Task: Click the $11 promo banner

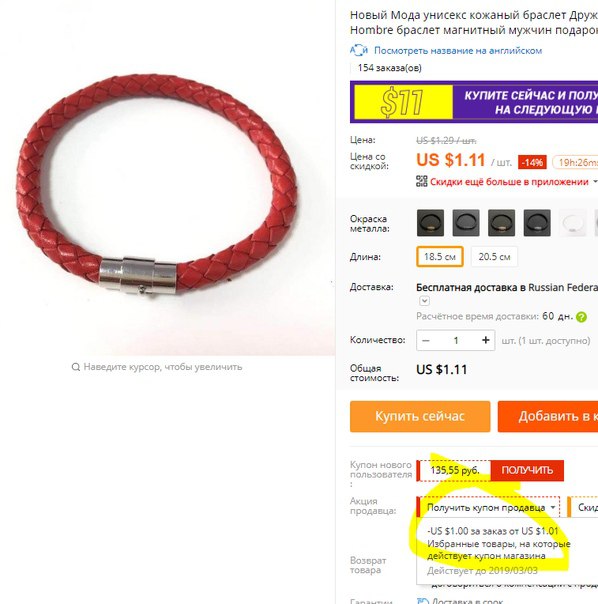Action: click(474, 102)
